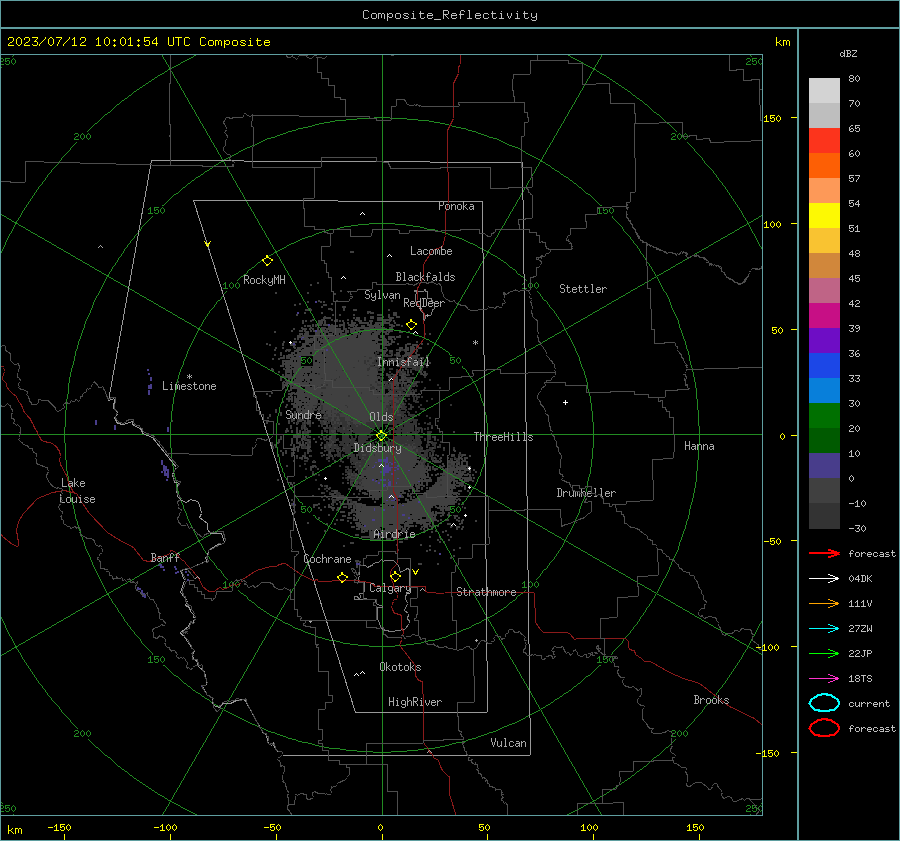The width and height of the screenshot is (900, 841).
Task: Click the 2023/07/12 10:01:54 UTC Composite timestamp
Action: (x=138, y=42)
